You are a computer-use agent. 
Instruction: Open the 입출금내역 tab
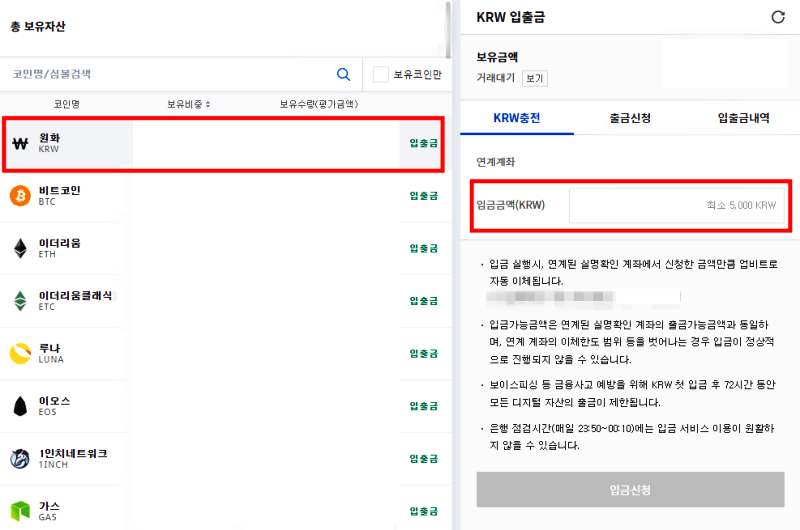point(743,118)
